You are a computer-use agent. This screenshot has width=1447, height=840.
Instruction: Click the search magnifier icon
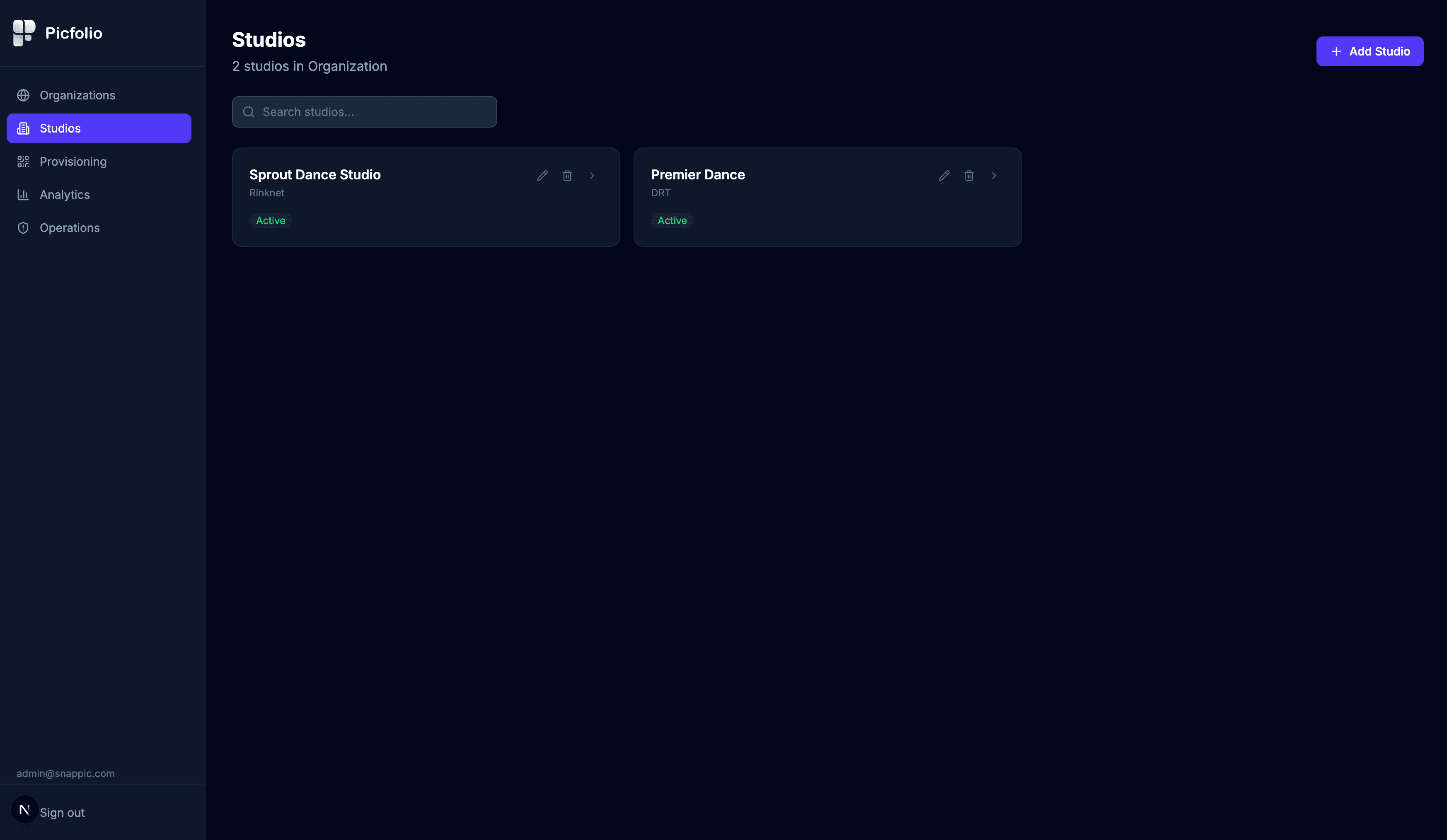pyautogui.click(x=249, y=111)
